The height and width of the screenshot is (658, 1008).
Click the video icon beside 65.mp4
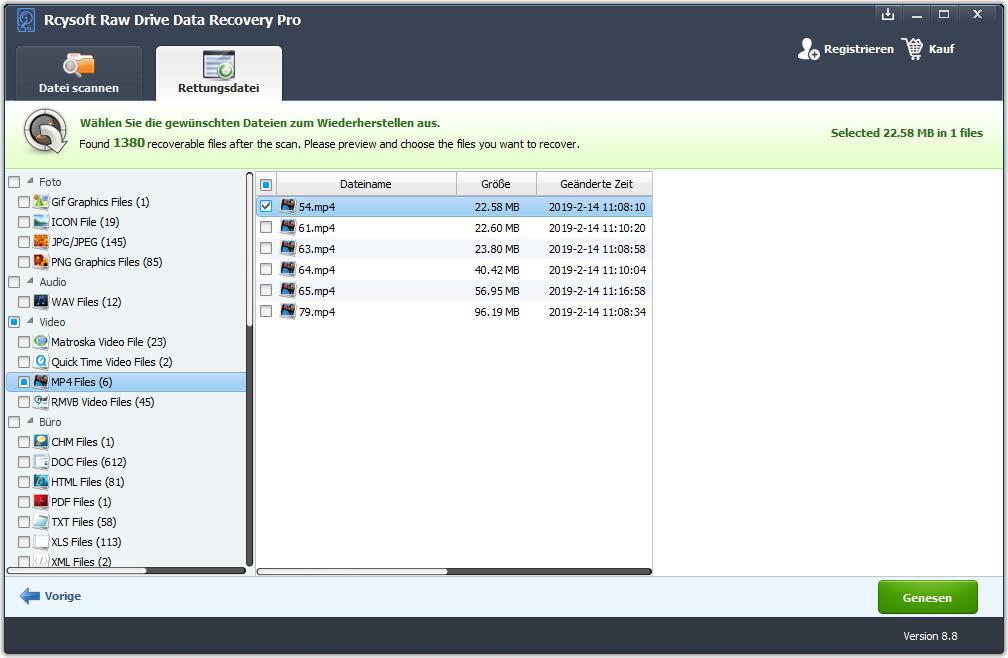tap(288, 290)
